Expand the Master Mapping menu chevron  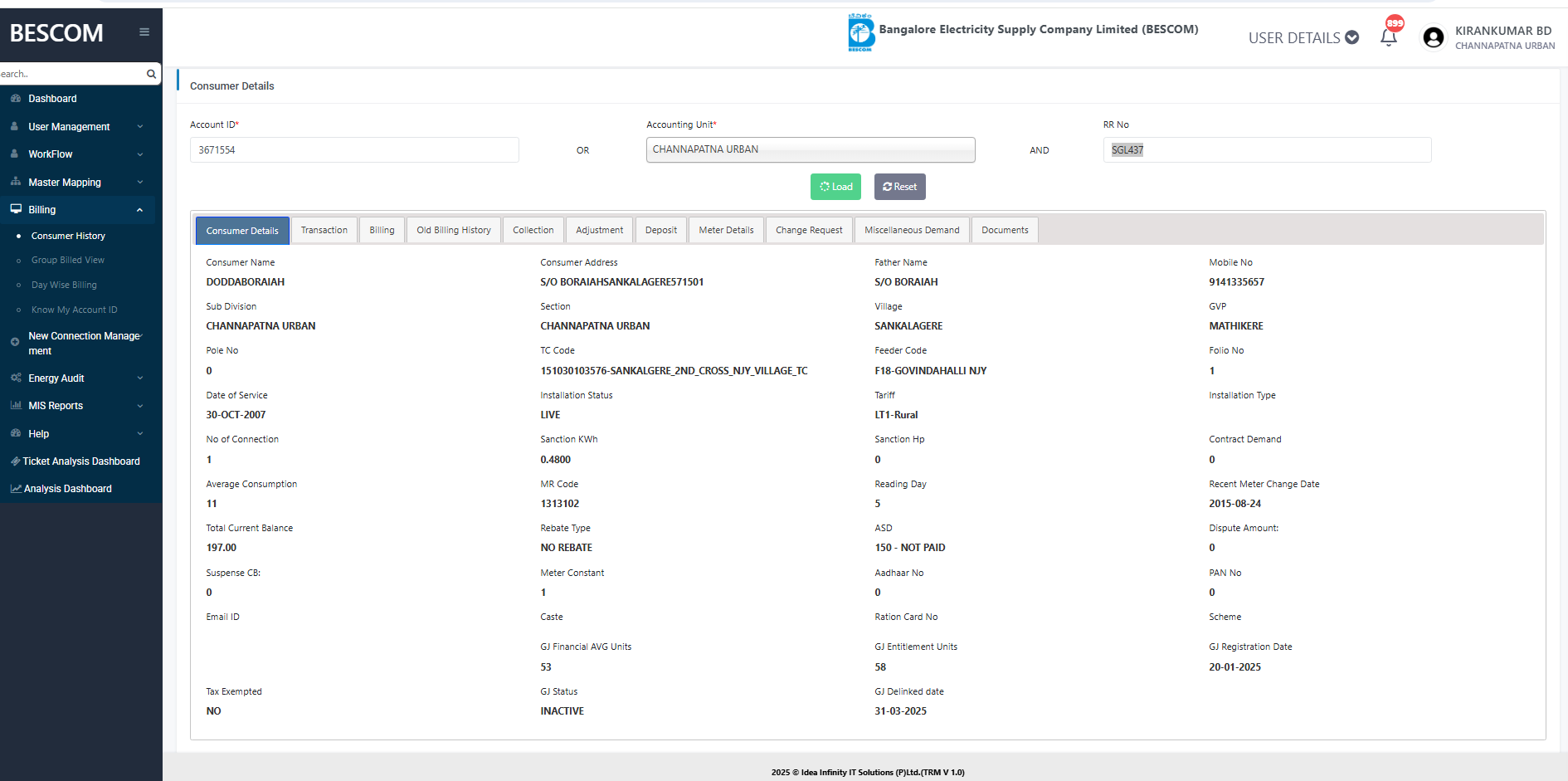pos(140,182)
